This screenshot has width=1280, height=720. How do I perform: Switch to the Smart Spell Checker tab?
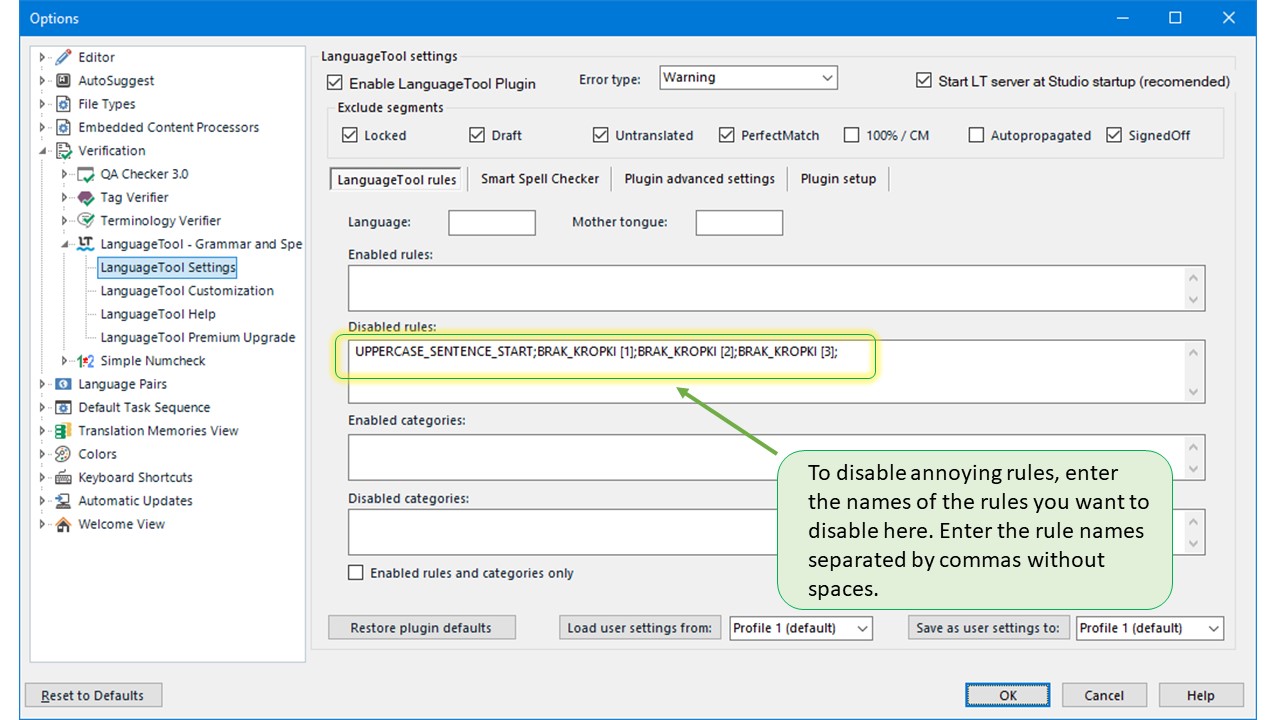(539, 179)
